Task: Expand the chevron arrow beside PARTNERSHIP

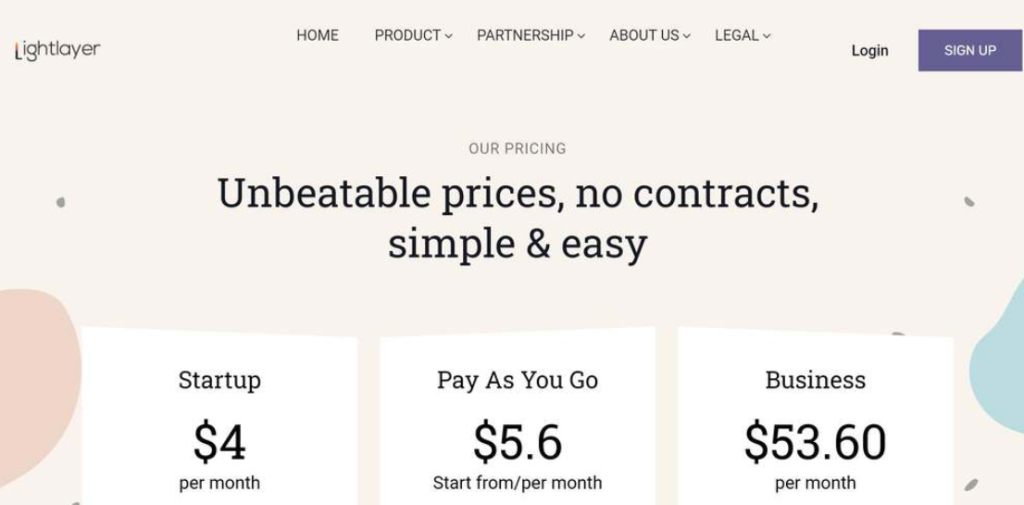Action: click(x=581, y=36)
